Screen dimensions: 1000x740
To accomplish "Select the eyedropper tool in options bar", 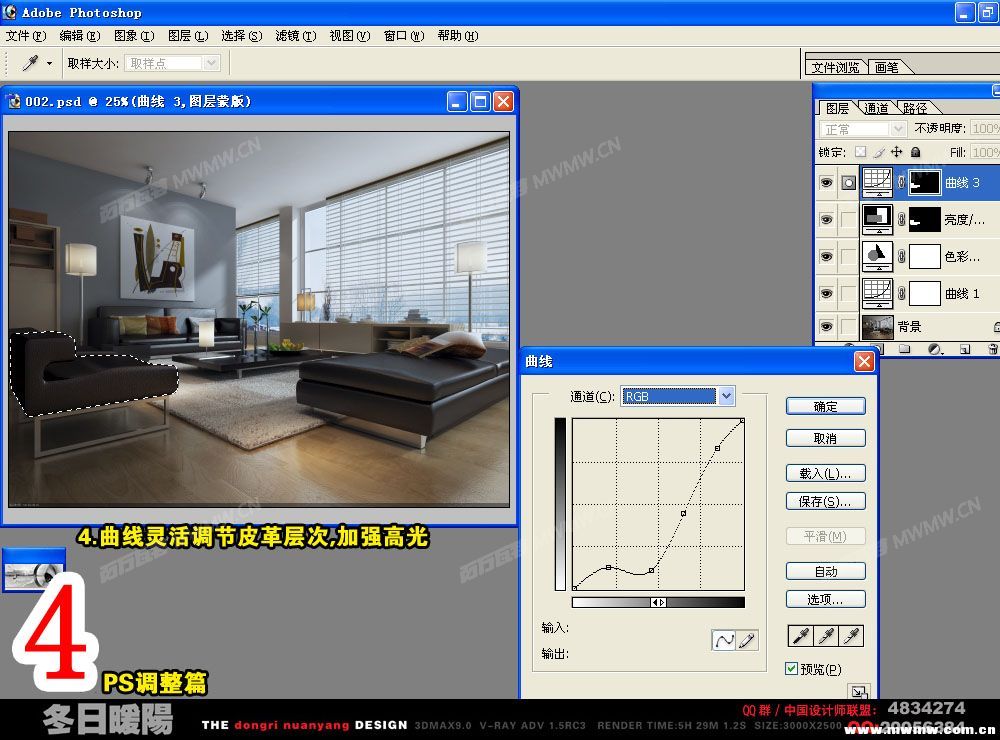I will tap(30, 63).
